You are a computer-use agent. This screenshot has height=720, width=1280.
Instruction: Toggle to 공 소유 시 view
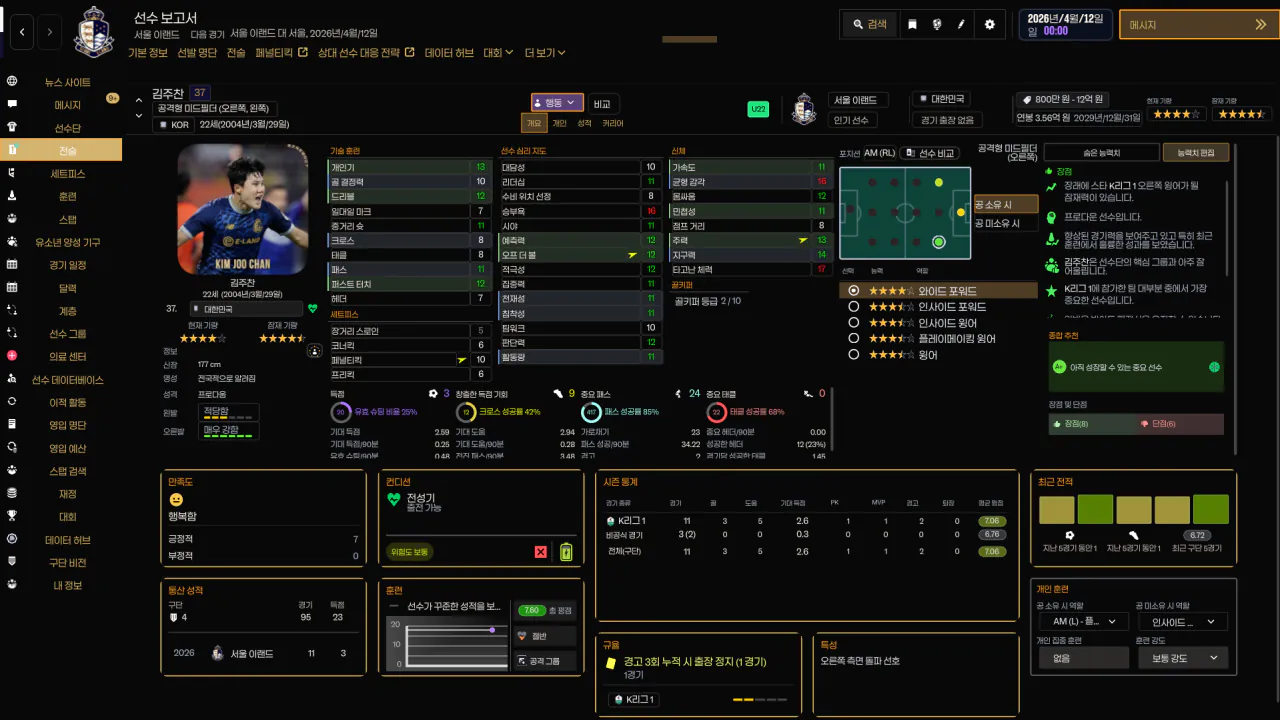coord(1005,204)
